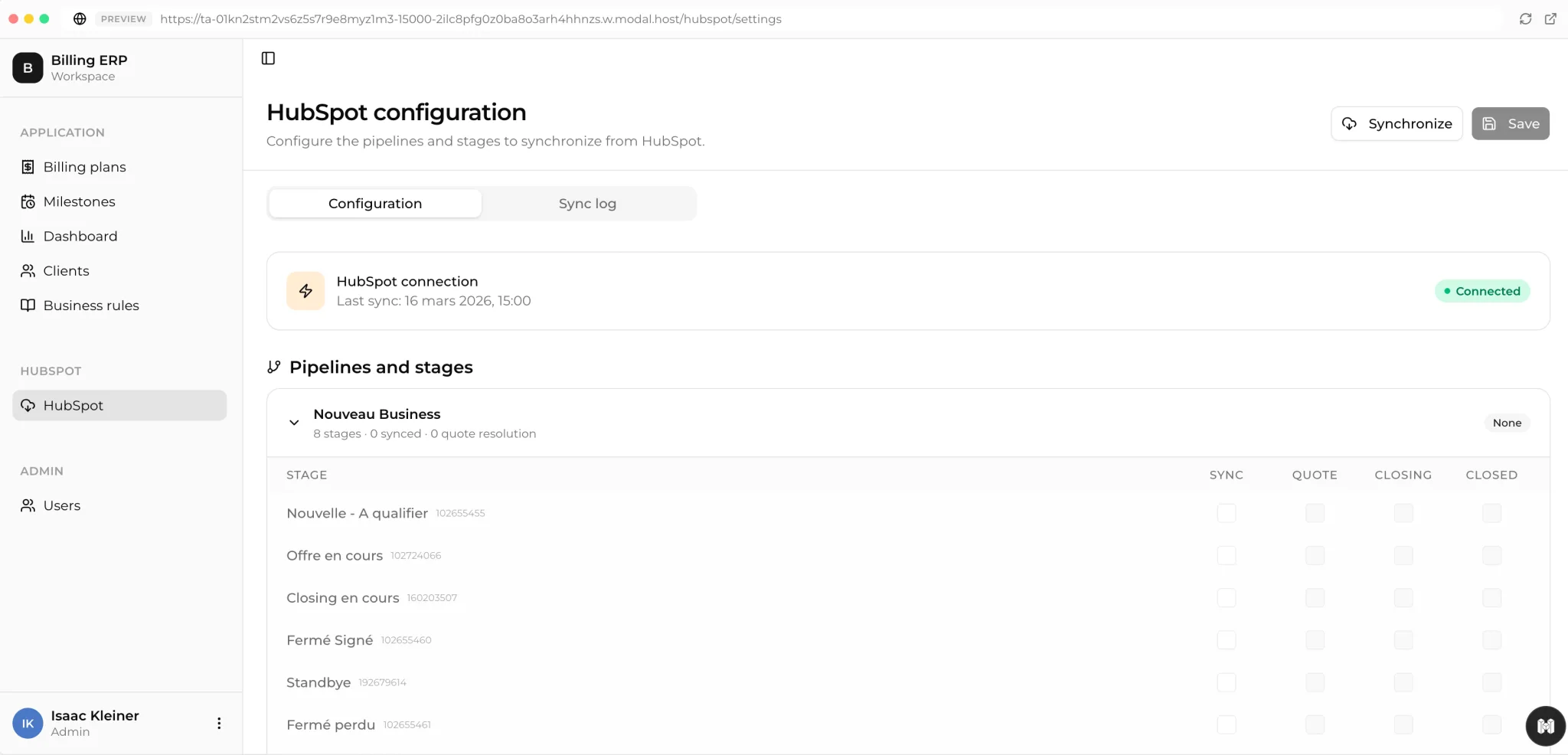
Task: Toggle the sidebar panel icon
Action: [x=268, y=58]
